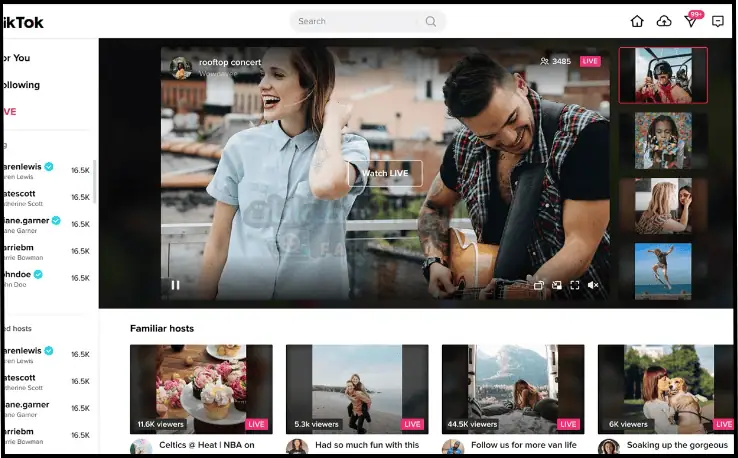Viewport: 738px width, 458px height.
Task: Click the Search input field
Action: coord(360,21)
